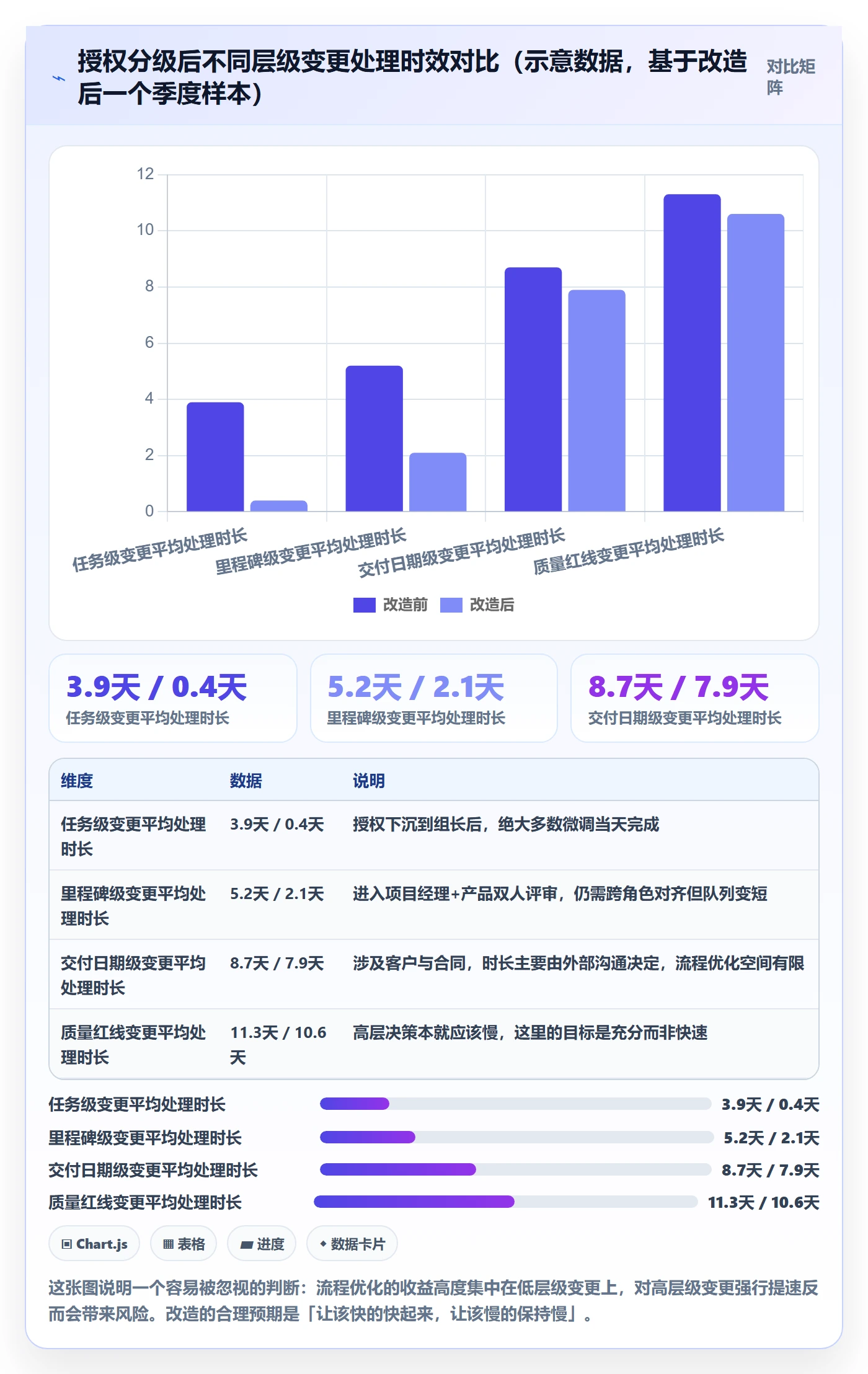The height and width of the screenshot is (1374, 868).
Task: Click the 改造后 bar for 任务级变更
Action: click(279, 506)
